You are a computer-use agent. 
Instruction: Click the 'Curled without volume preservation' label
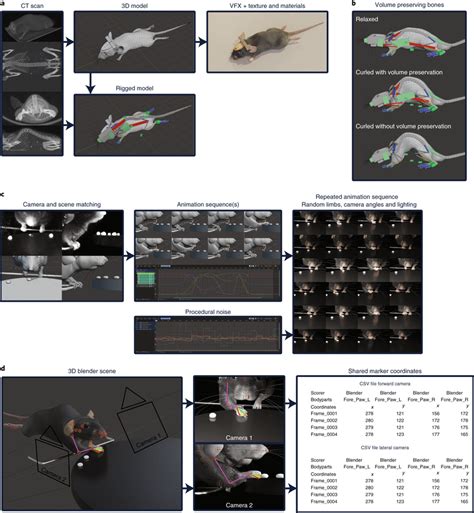[403, 126]
